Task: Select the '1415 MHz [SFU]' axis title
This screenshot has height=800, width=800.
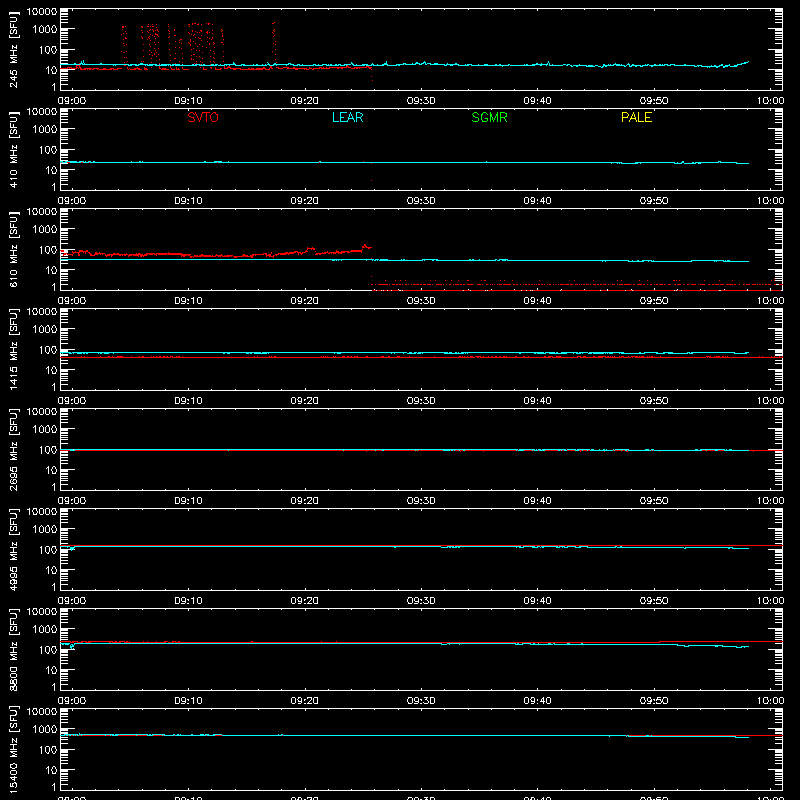Action: click(13, 349)
